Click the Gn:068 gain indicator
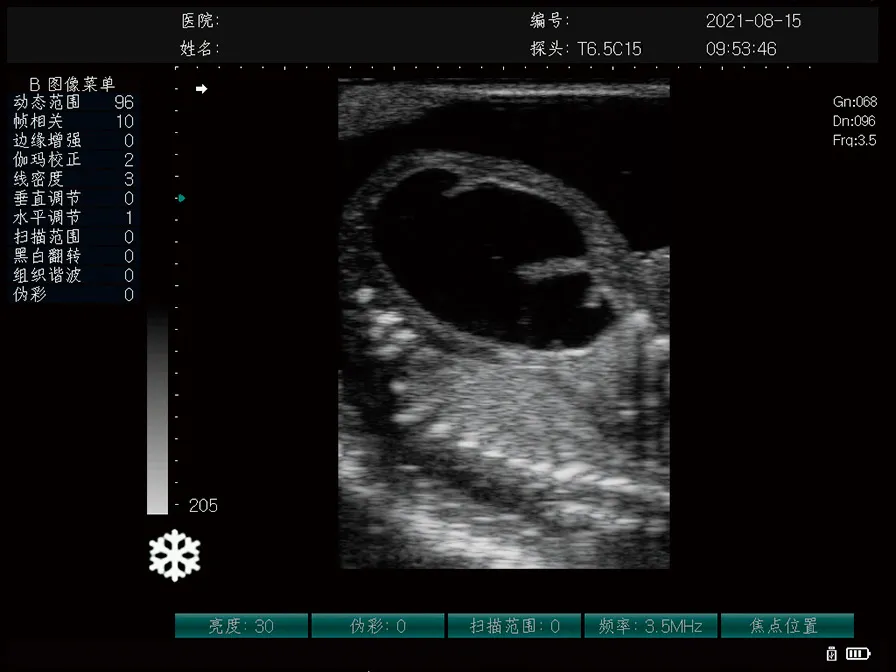This screenshot has height=672, width=896. click(857, 100)
